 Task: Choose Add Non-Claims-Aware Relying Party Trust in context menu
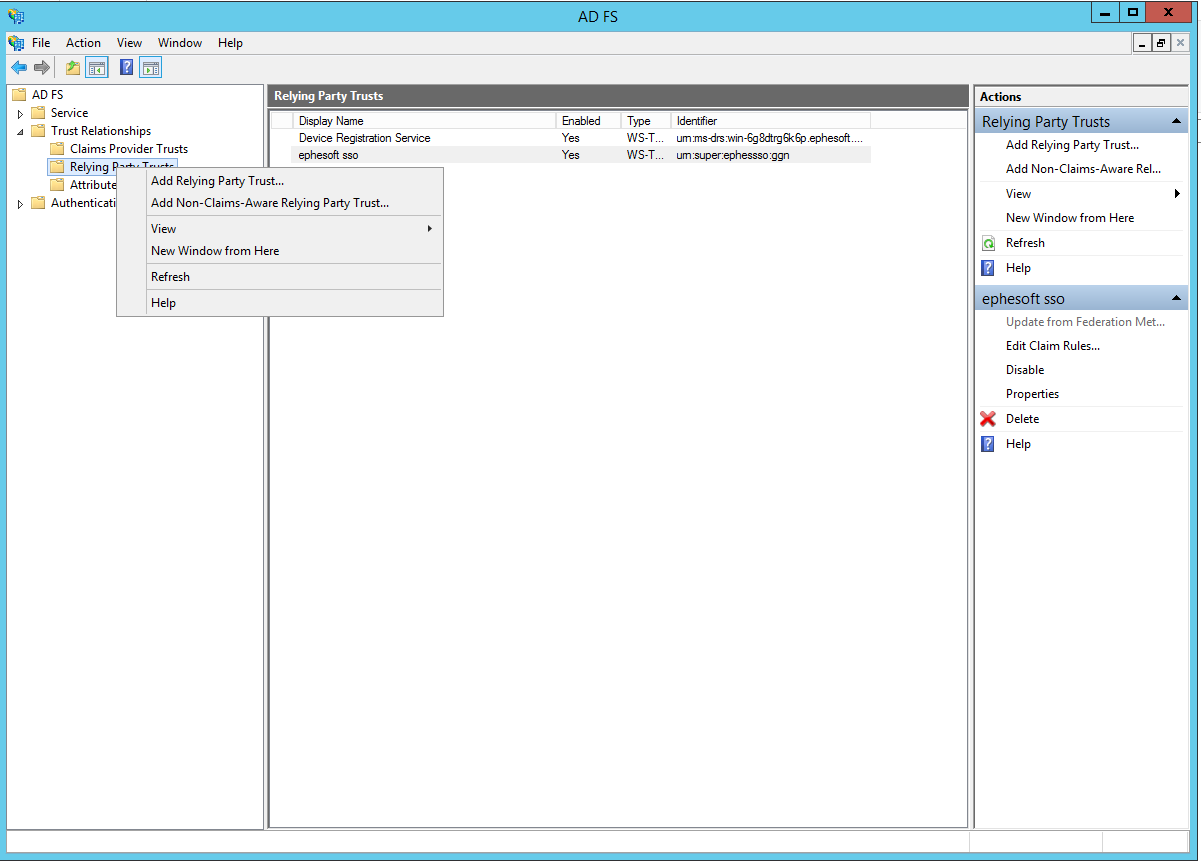[280, 203]
